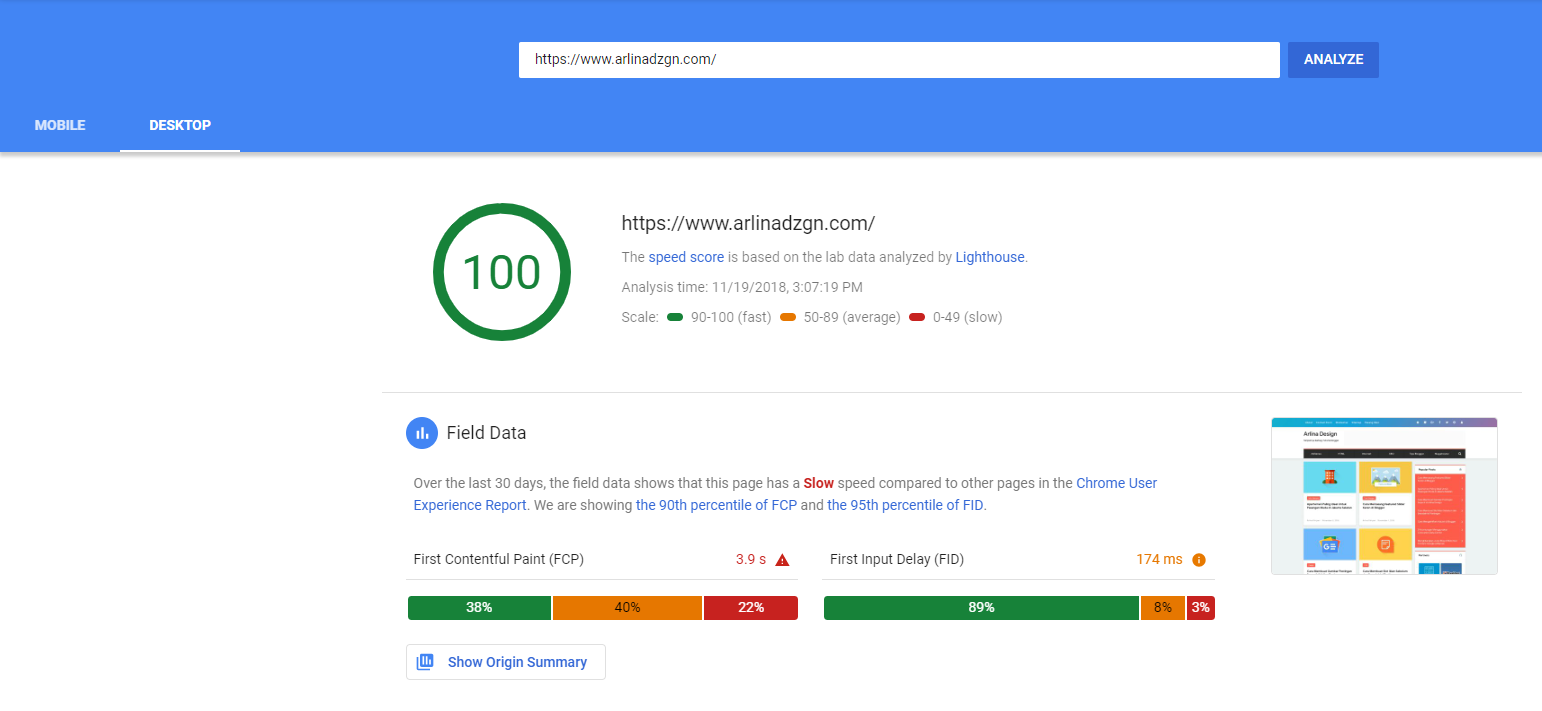Click the red FCP warning triangle icon
1542x711 pixels.
click(782, 560)
